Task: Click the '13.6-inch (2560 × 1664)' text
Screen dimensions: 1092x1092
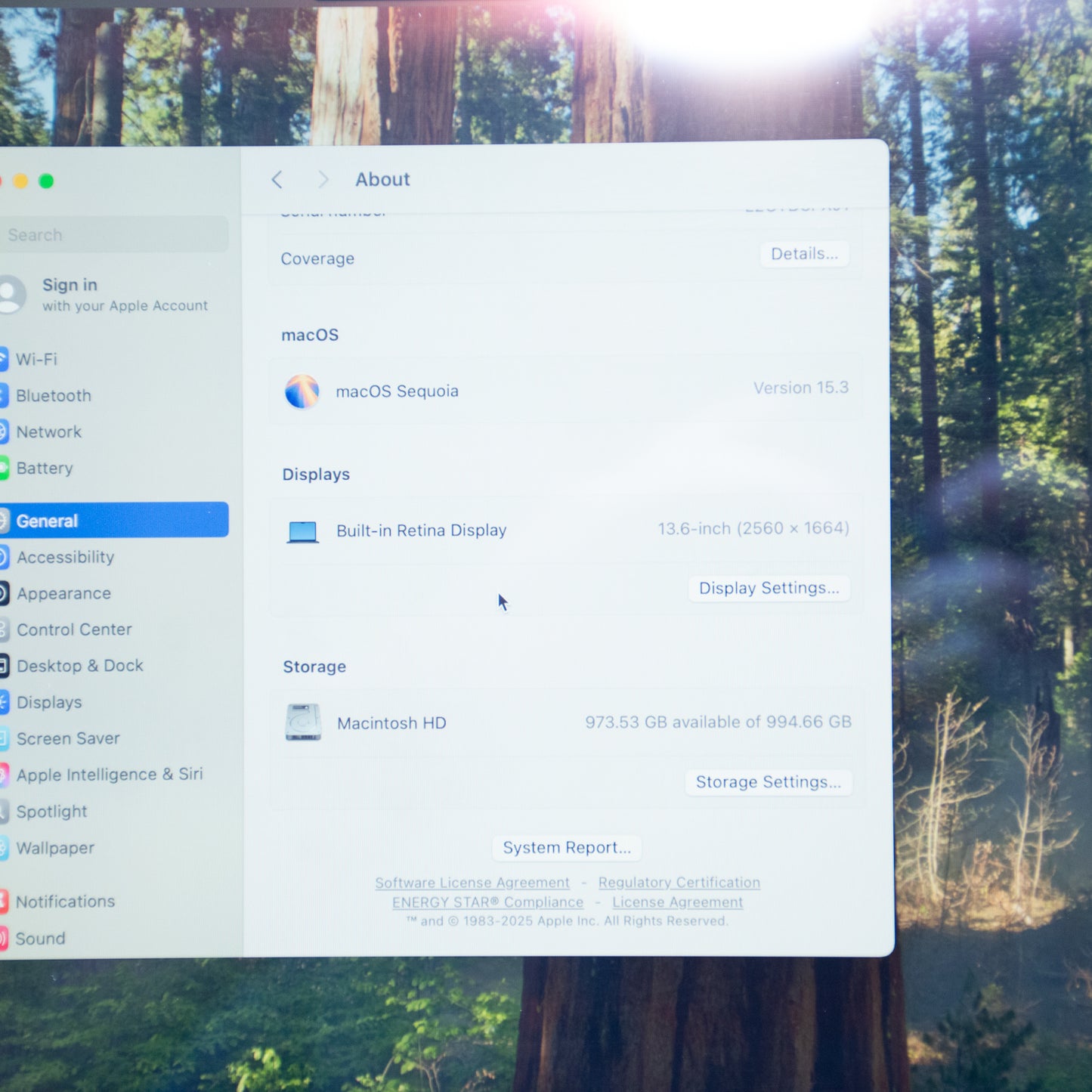Action: (753, 528)
